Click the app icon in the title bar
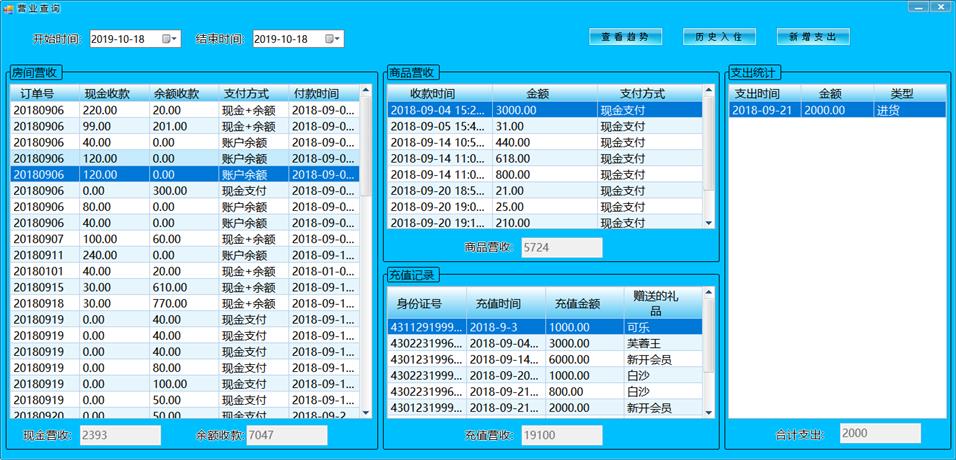Image resolution: width=956 pixels, height=460 pixels. (x=8, y=7)
